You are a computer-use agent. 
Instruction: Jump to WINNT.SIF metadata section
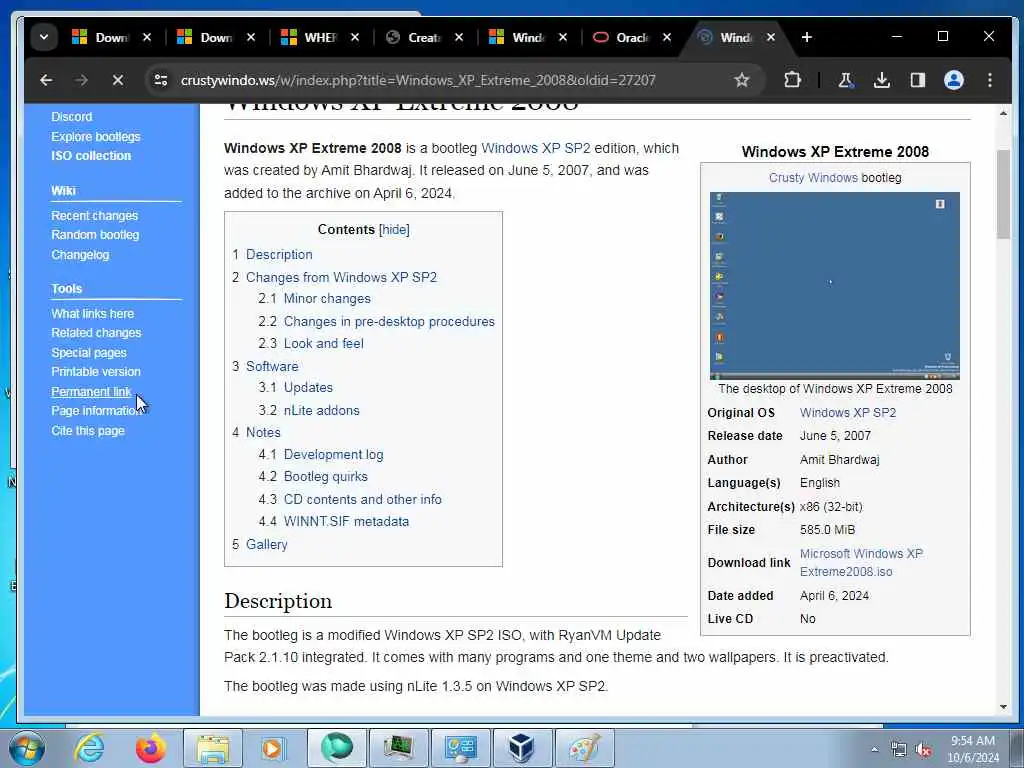346,522
